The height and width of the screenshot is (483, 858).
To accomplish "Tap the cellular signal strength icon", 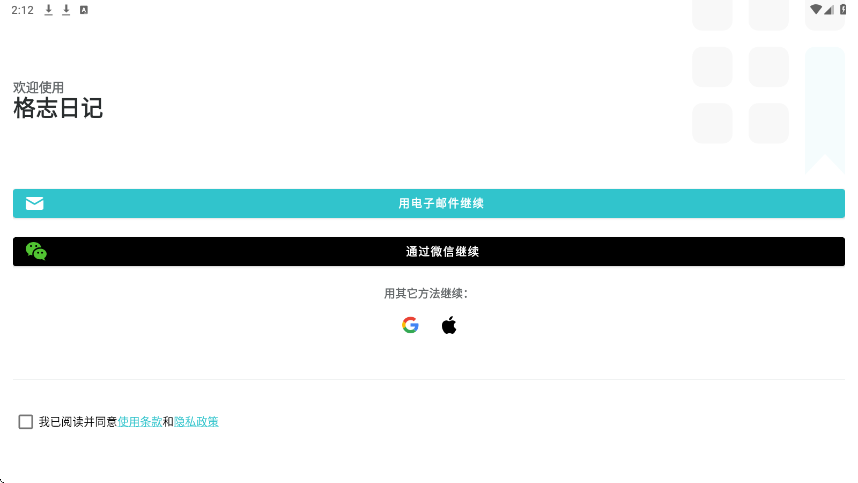I will 828,10.
